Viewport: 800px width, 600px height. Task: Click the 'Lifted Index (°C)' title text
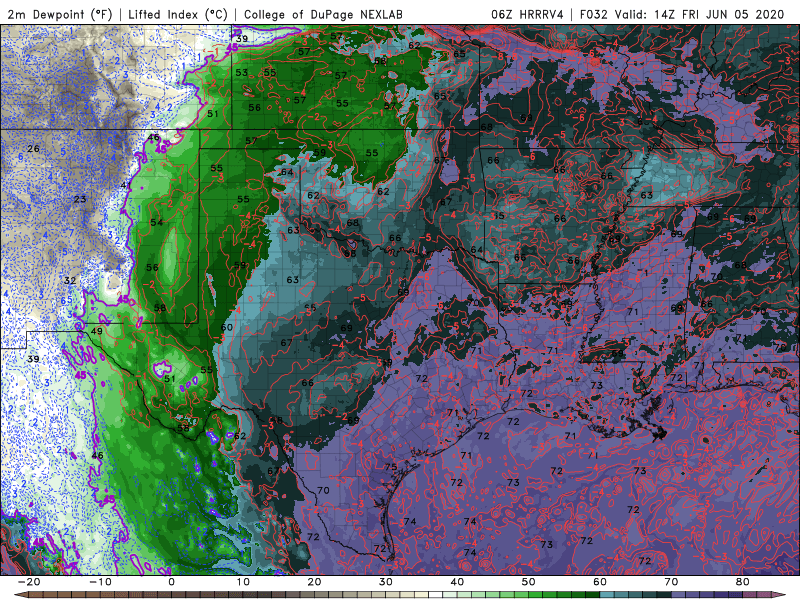click(x=178, y=14)
